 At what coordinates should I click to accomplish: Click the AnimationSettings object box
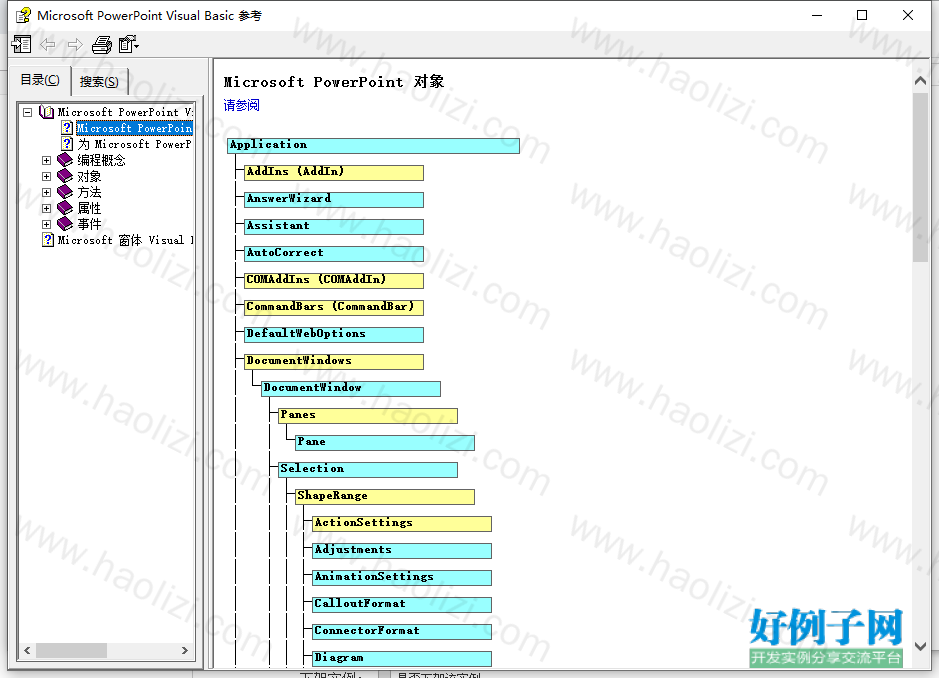pos(402,577)
